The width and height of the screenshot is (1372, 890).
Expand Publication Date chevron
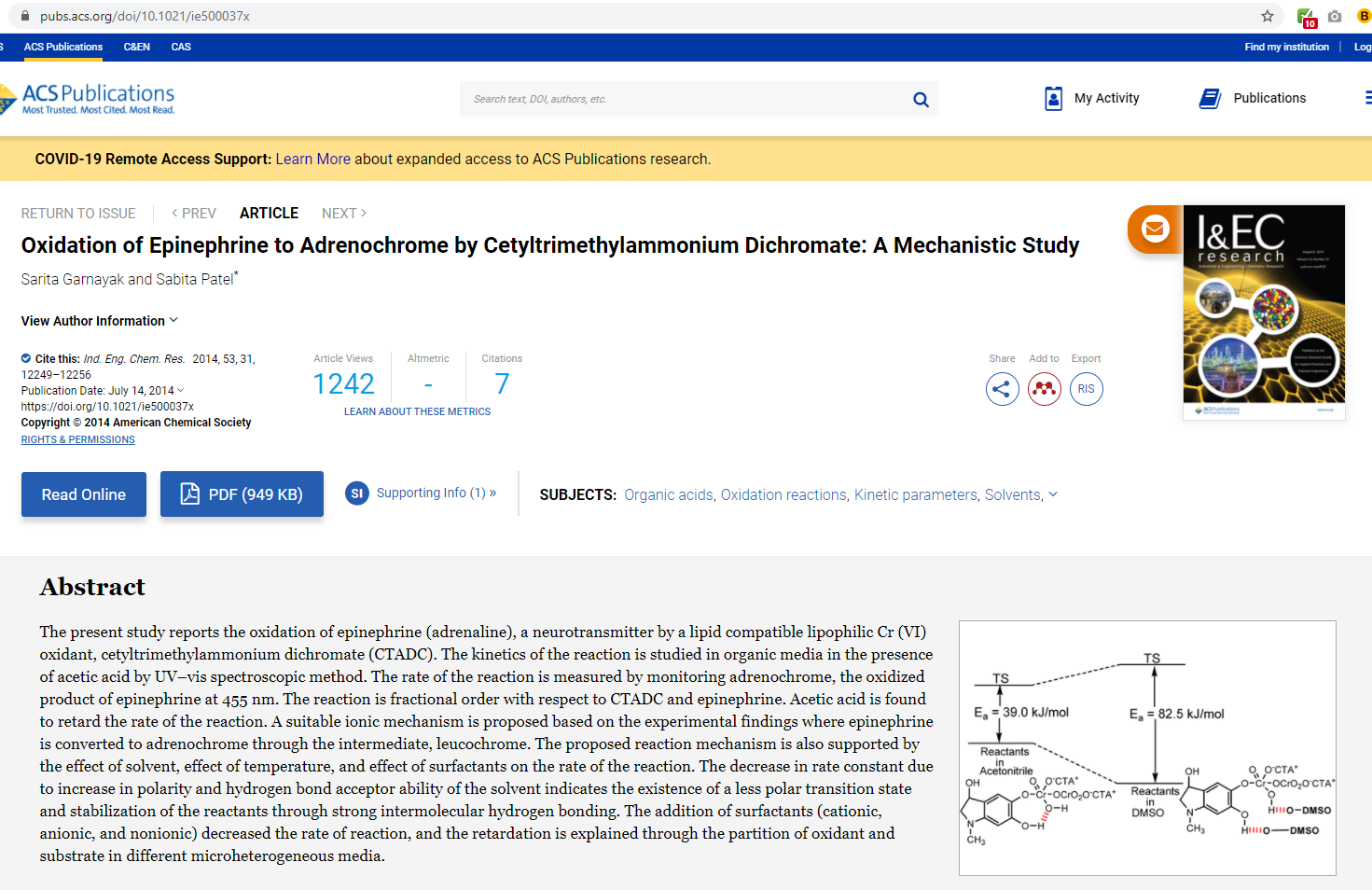181,391
